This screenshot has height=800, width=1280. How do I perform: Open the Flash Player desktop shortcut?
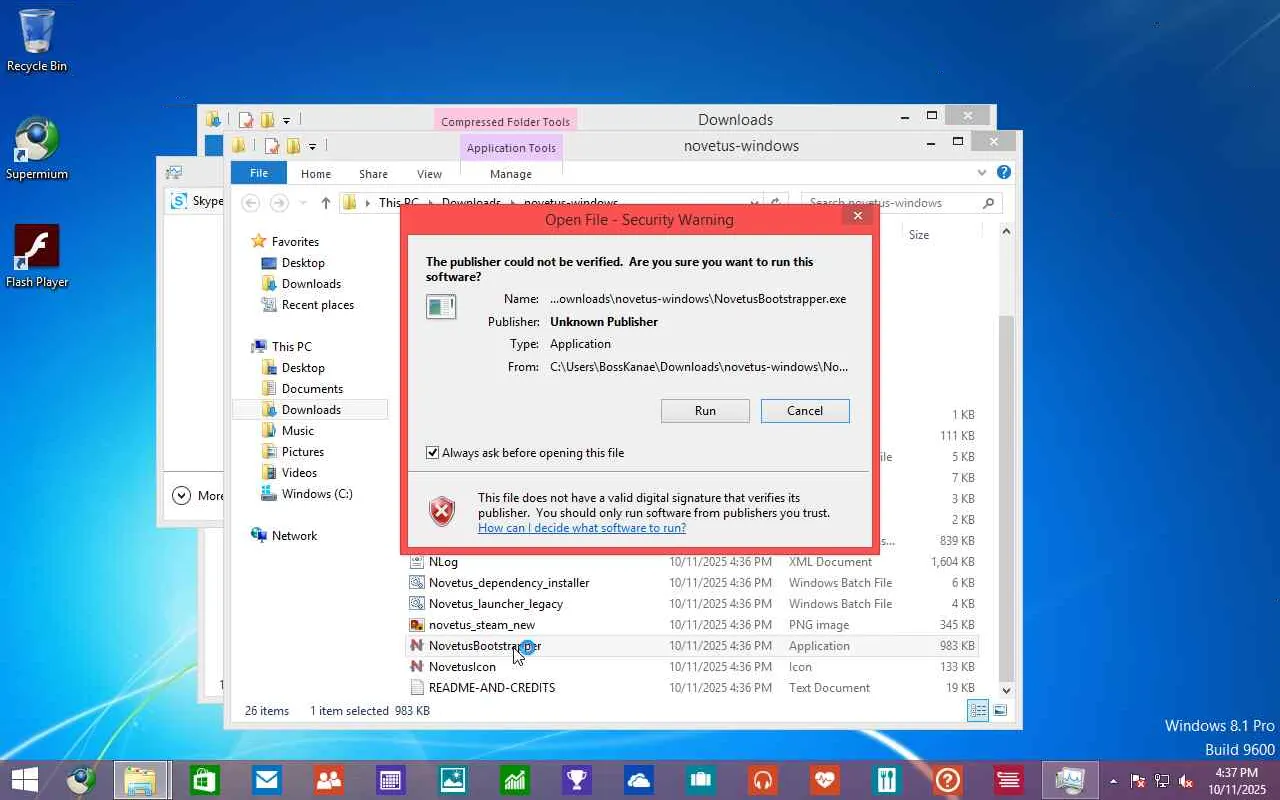(x=37, y=256)
